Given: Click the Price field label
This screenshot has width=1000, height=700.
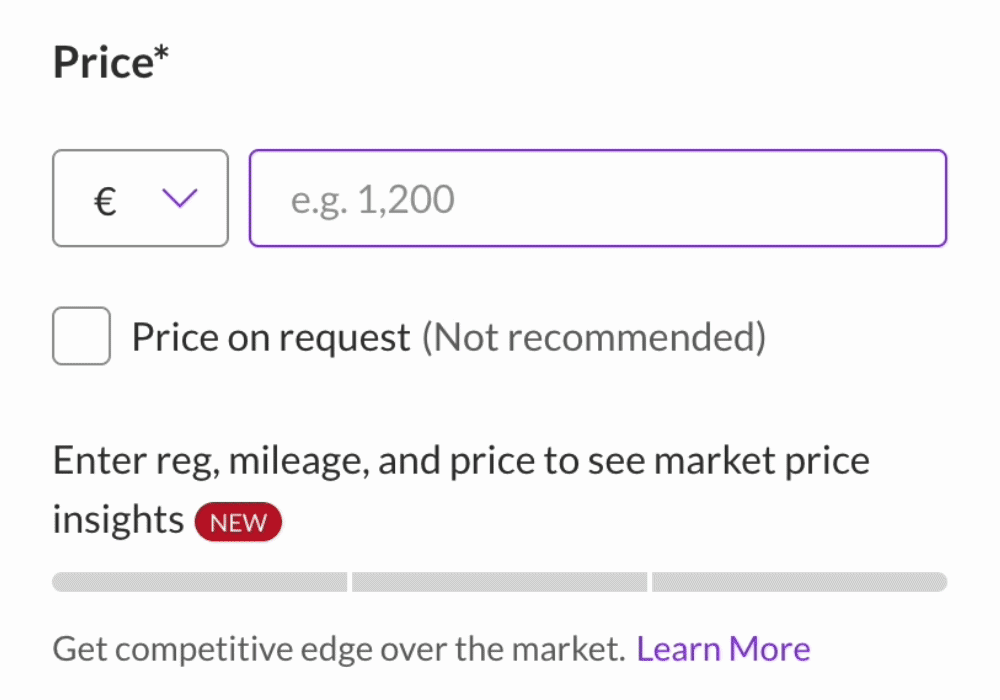Looking at the screenshot, I should [x=110, y=61].
